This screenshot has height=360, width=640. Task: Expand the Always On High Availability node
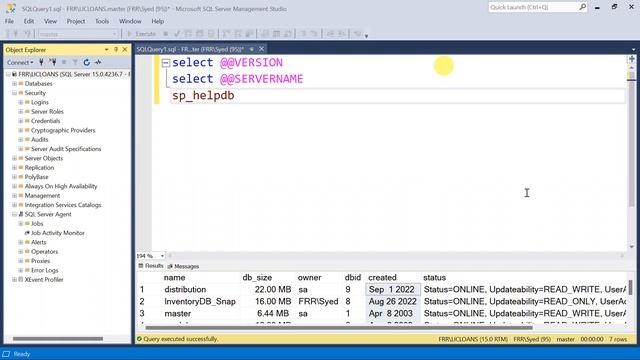(14, 187)
